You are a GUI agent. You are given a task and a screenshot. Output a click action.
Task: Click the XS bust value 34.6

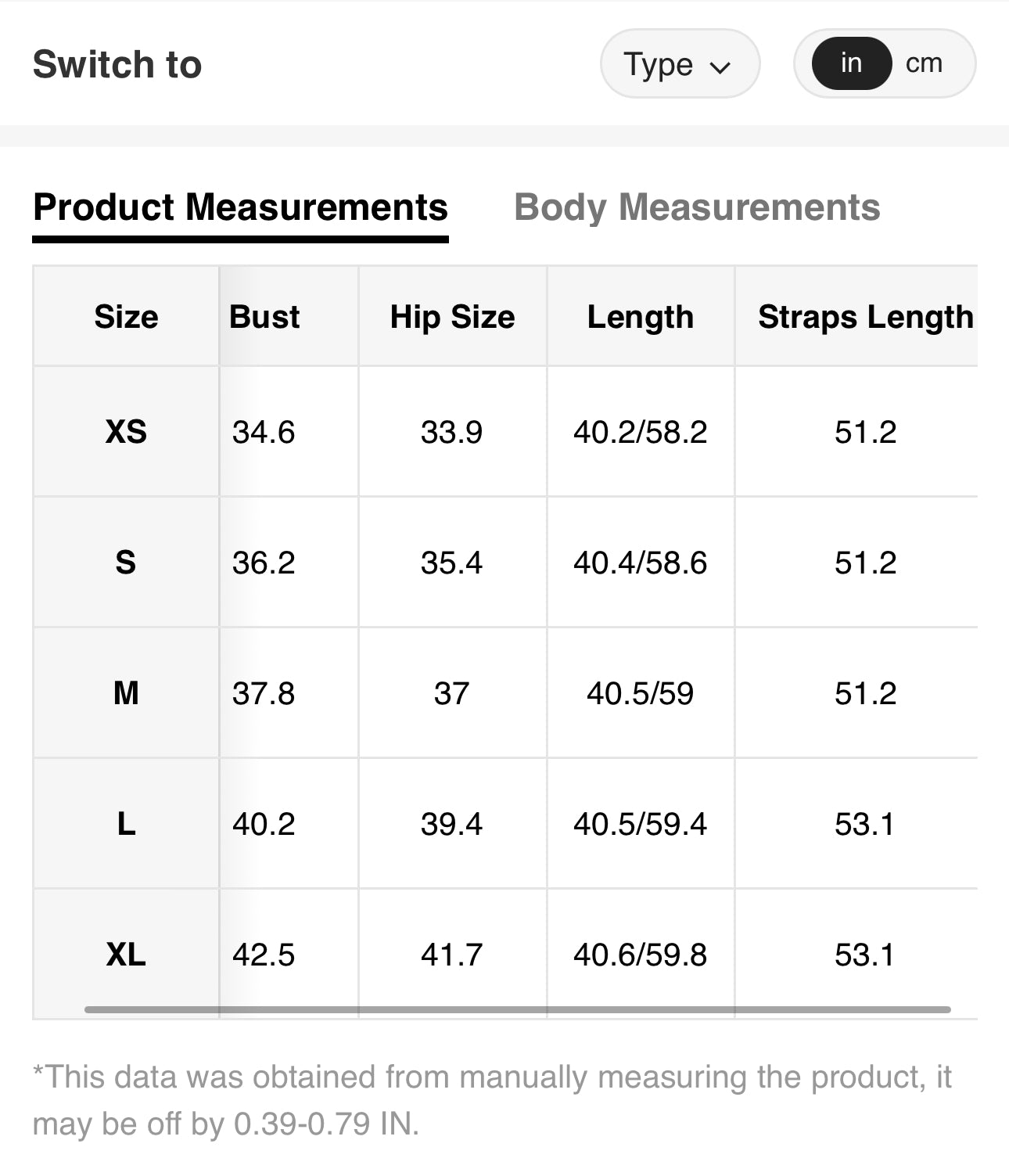point(264,432)
